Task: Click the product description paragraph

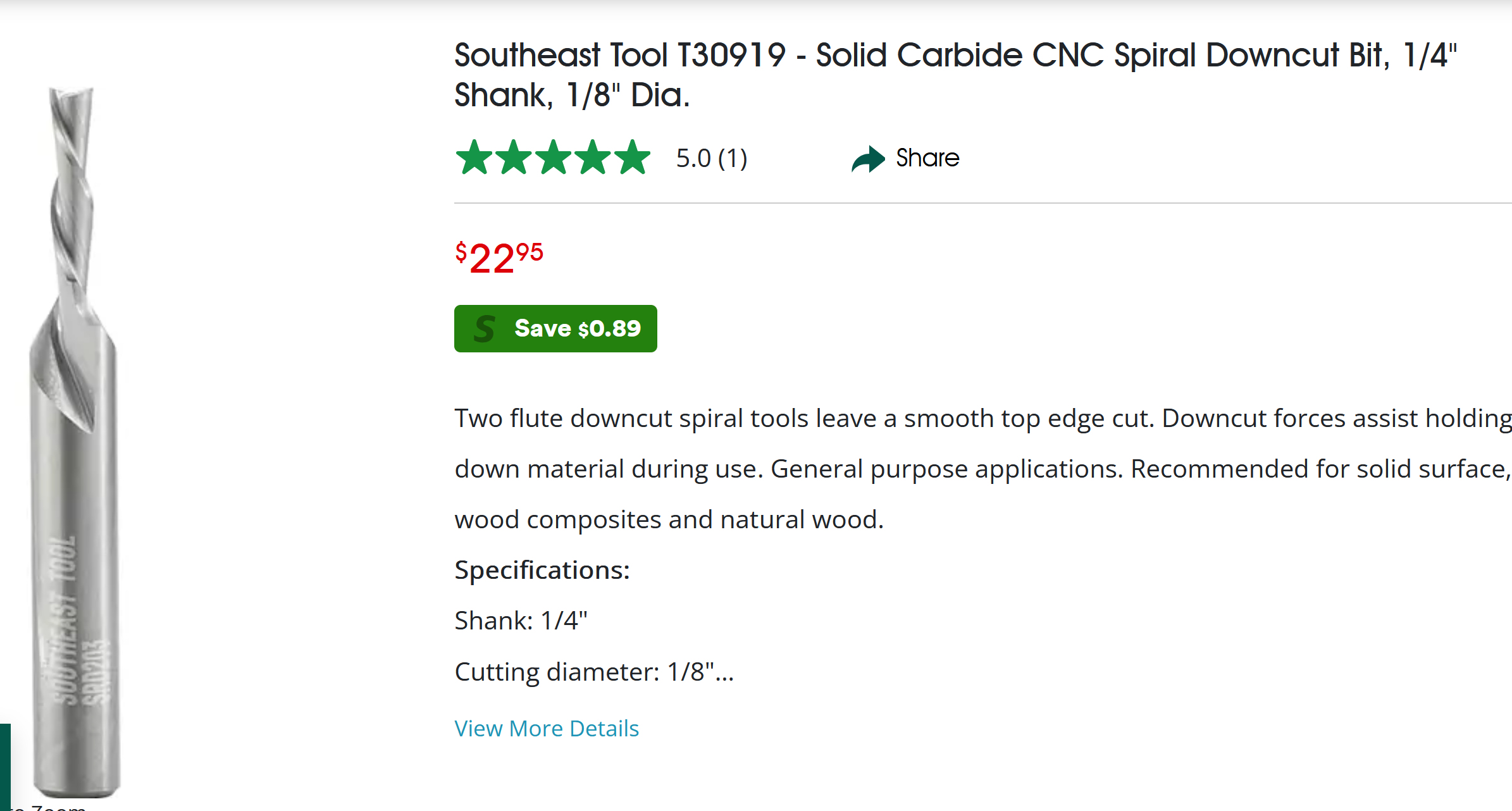Action: coord(982,469)
